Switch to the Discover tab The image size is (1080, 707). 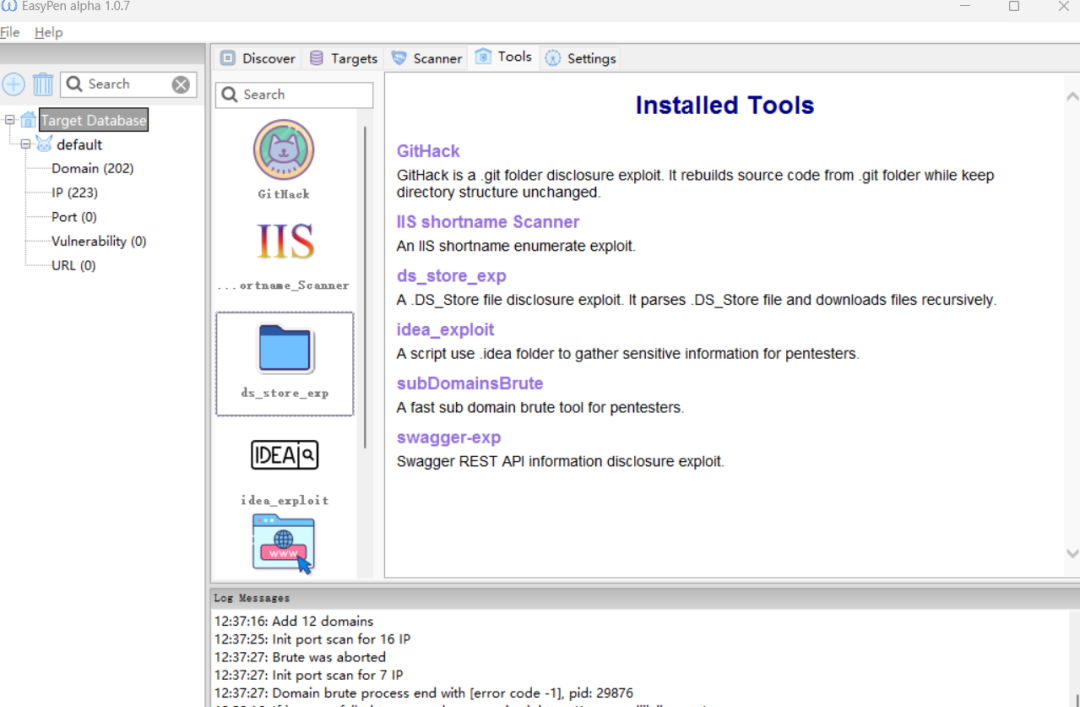pos(258,59)
